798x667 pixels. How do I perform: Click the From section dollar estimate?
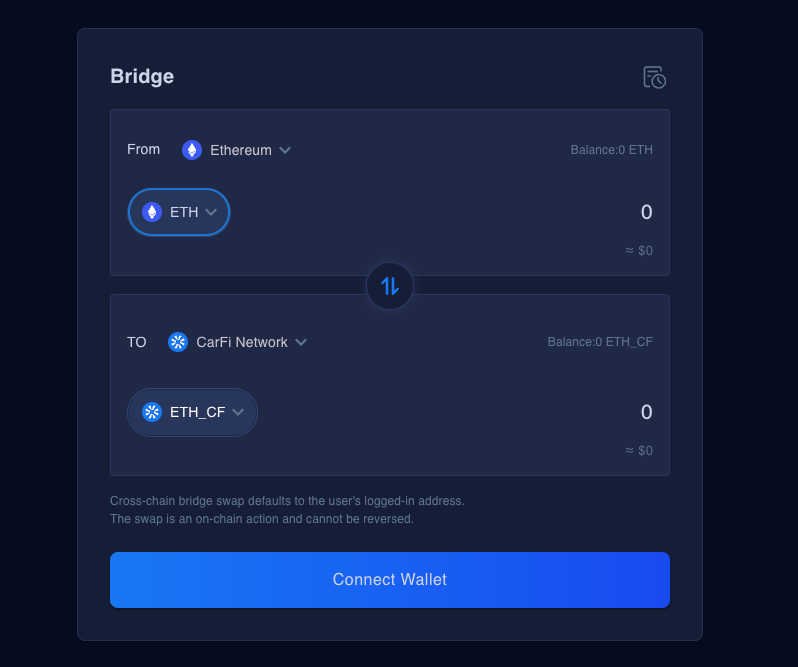pos(639,251)
